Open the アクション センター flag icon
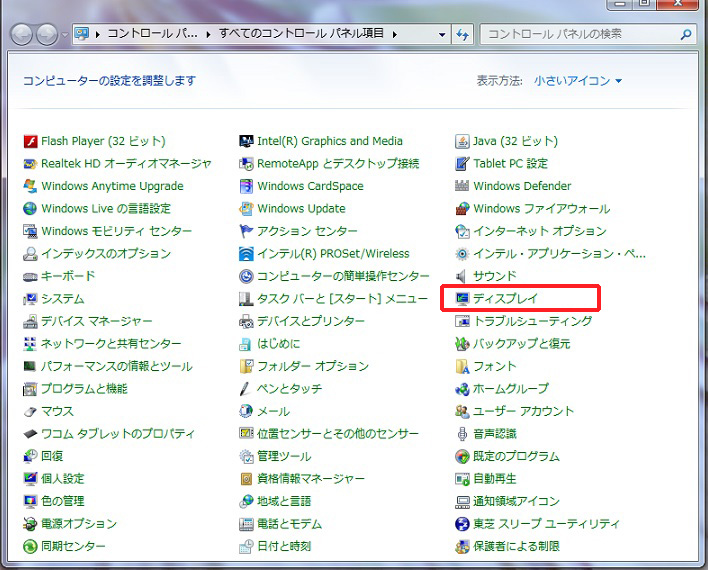The width and height of the screenshot is (708, 570). click(246, 231)
